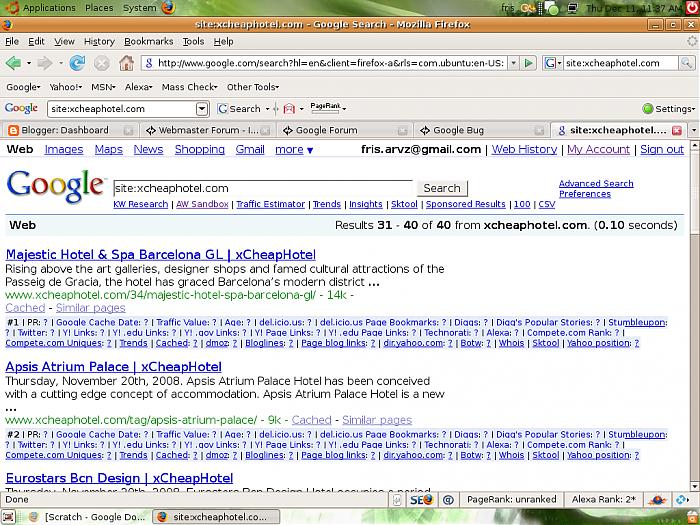The width and height of the screenshot is (700, 525).
Task: Expand the Mass Check dropdown
Action: [x=190, y=87]
